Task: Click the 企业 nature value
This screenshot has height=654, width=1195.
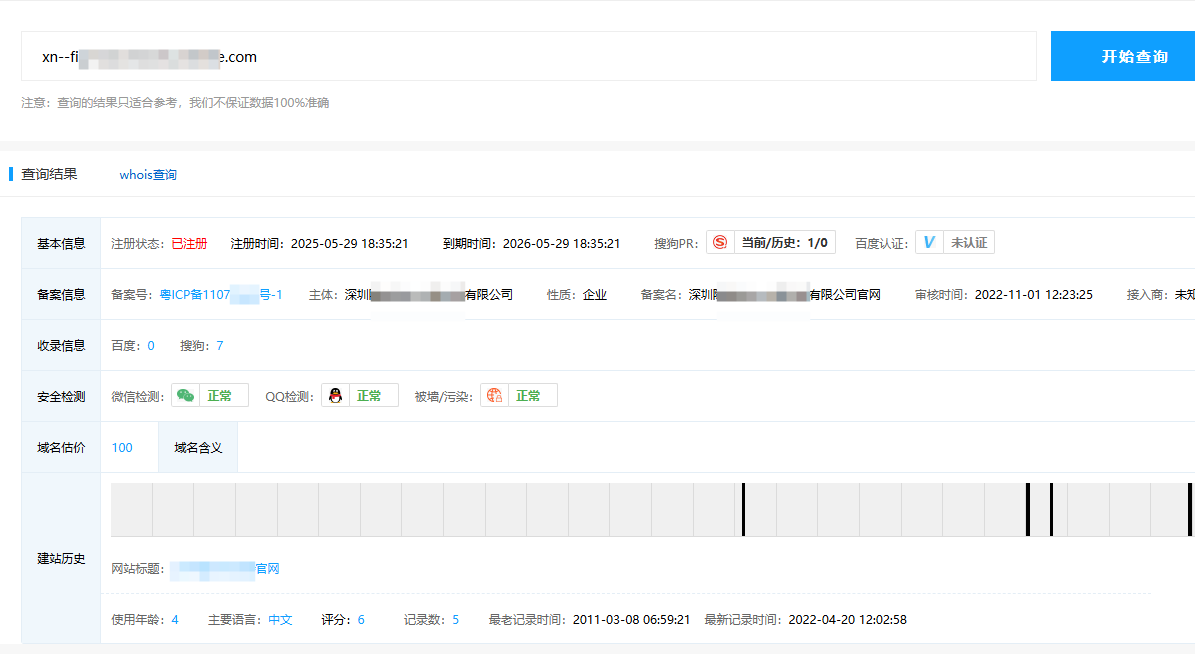Action: pyautogui.click(x=595, y=295)
